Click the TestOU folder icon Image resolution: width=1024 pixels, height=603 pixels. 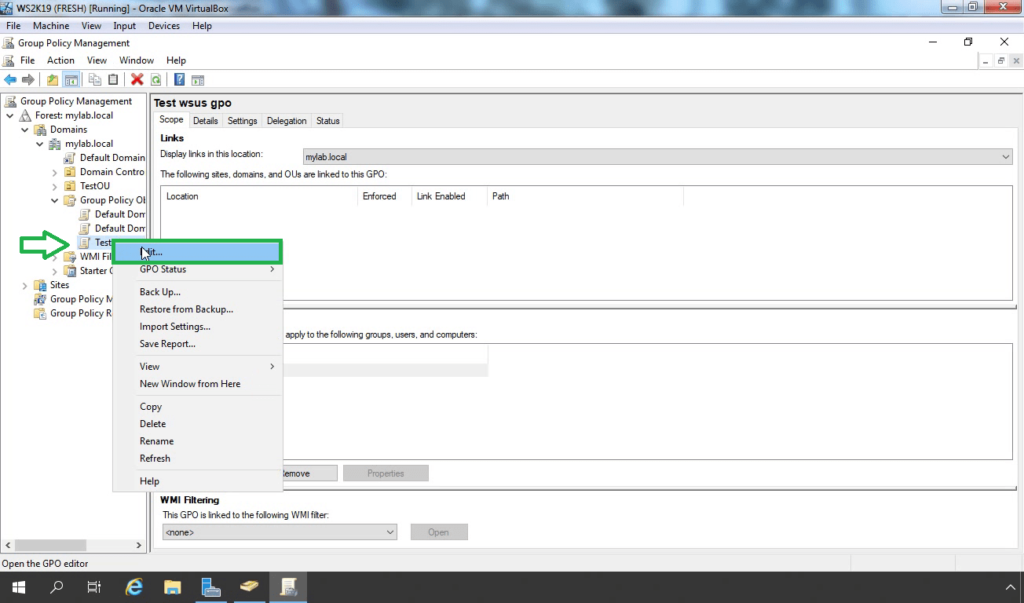70,186
